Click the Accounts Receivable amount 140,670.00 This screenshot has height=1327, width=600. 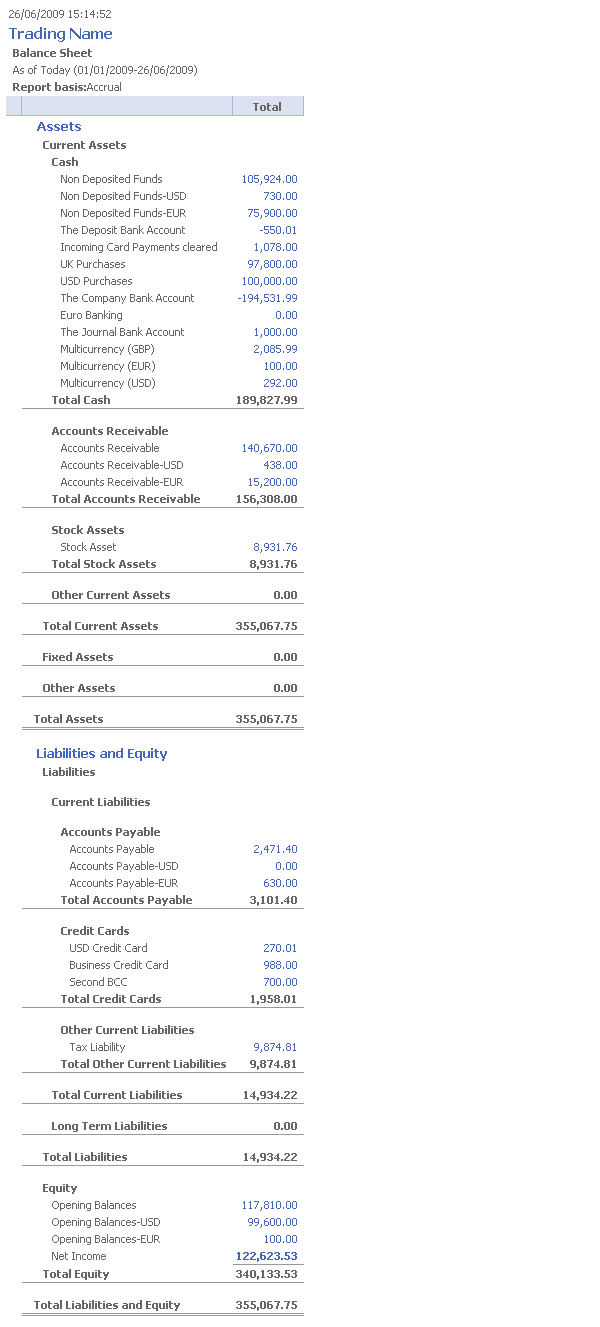click(269, 449)
